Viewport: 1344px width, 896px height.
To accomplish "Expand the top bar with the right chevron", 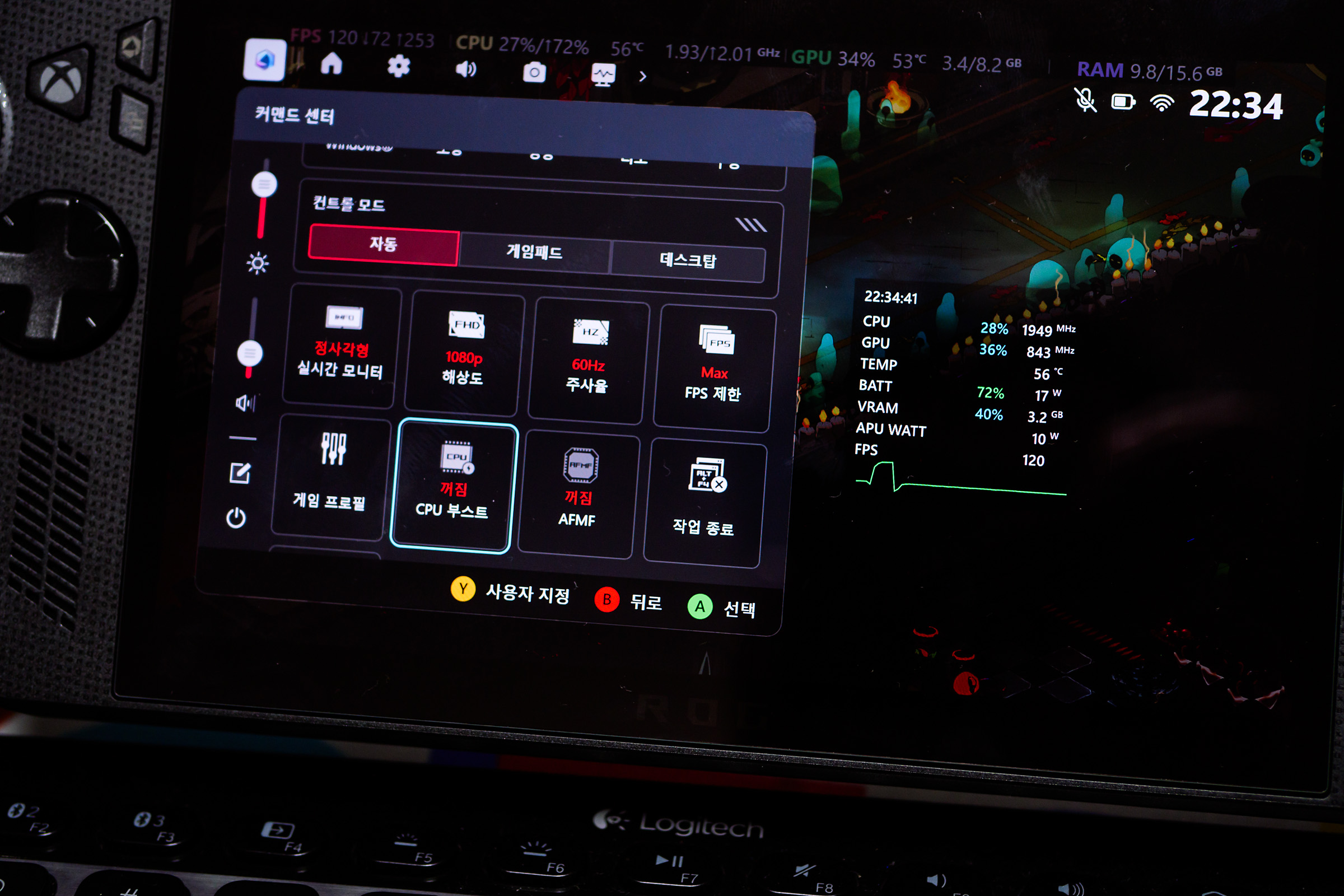I will [643, 77].
